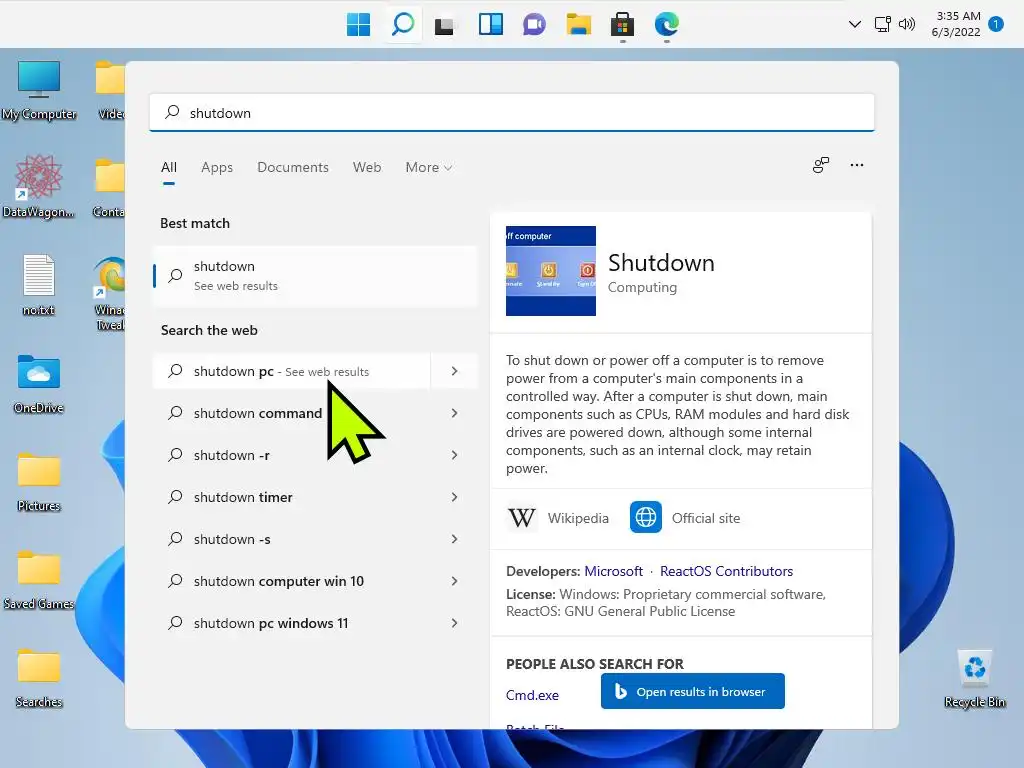Select the shutdown command suggestion
Screen dimensions: 1024x768
coord(291,413)
